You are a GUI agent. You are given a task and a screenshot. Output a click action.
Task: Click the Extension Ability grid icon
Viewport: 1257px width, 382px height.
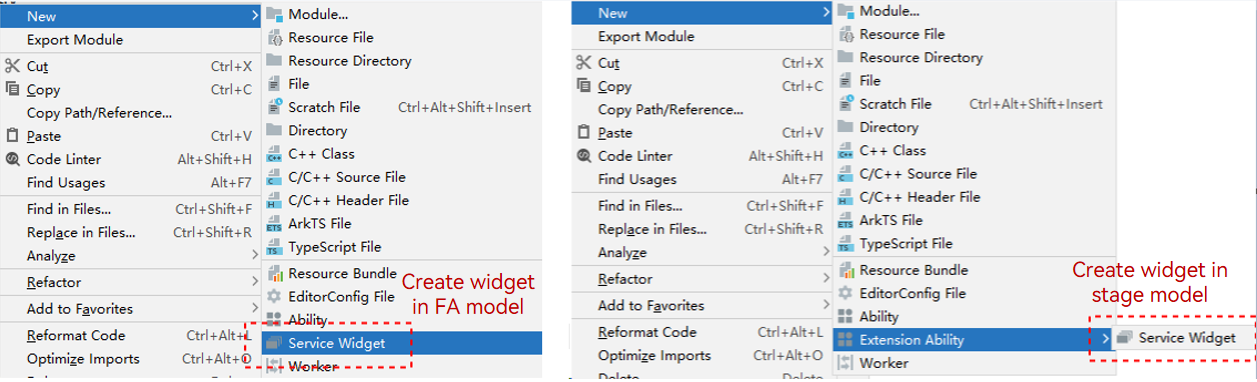[x=845, y=341]
